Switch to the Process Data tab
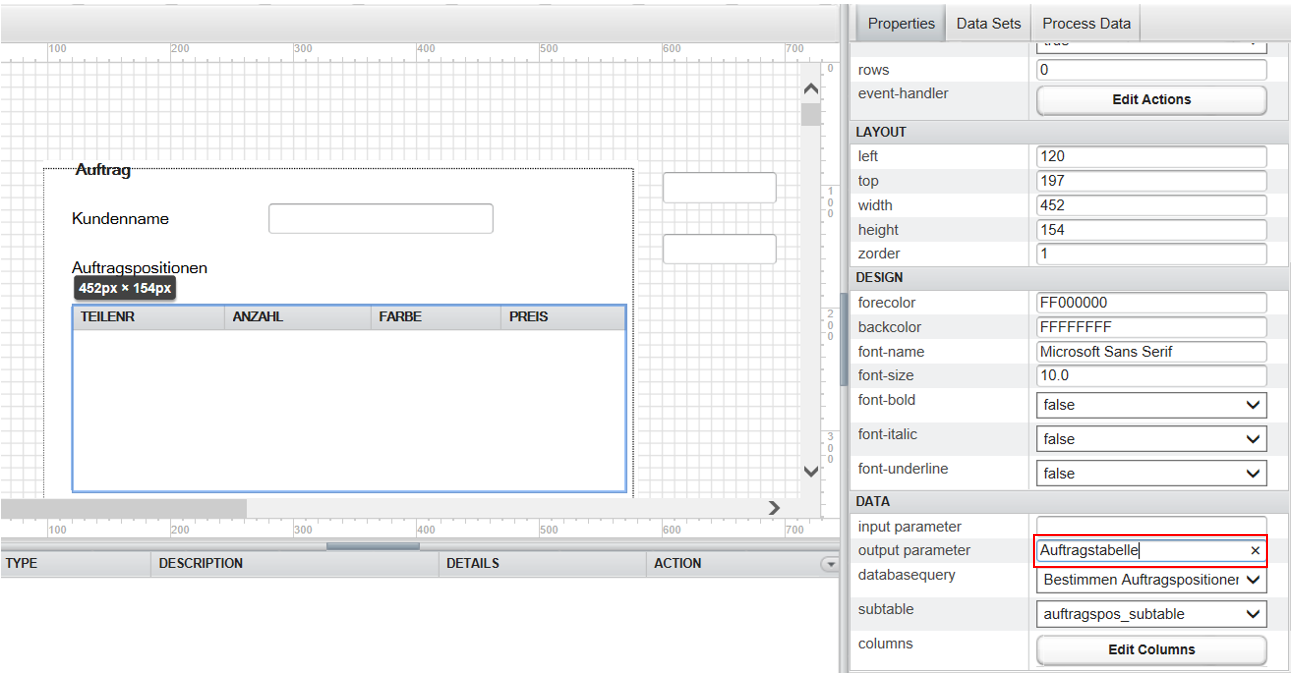Viewport: 1292px width, 677px height. [1086, 23]
